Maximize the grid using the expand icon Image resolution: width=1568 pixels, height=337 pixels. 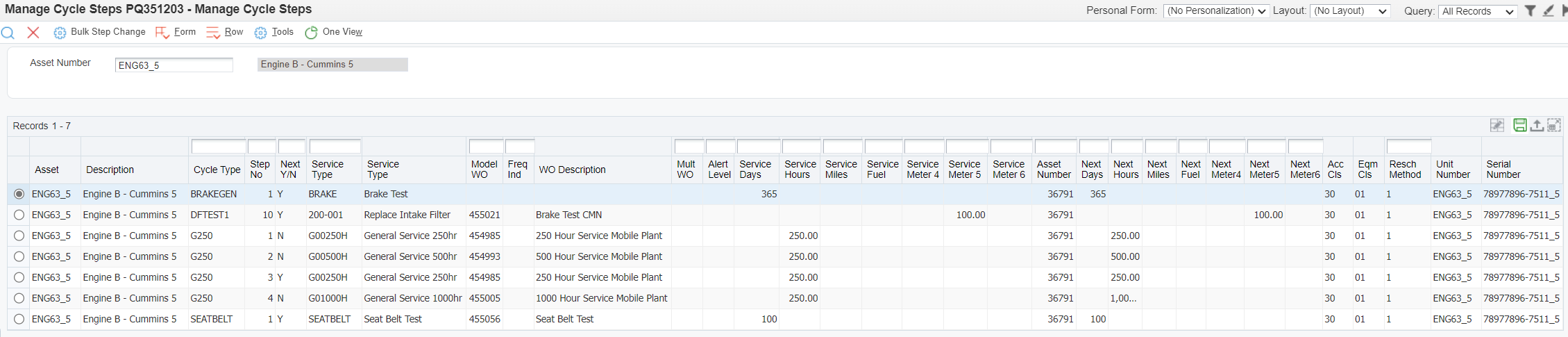(x=1554, y=125)
